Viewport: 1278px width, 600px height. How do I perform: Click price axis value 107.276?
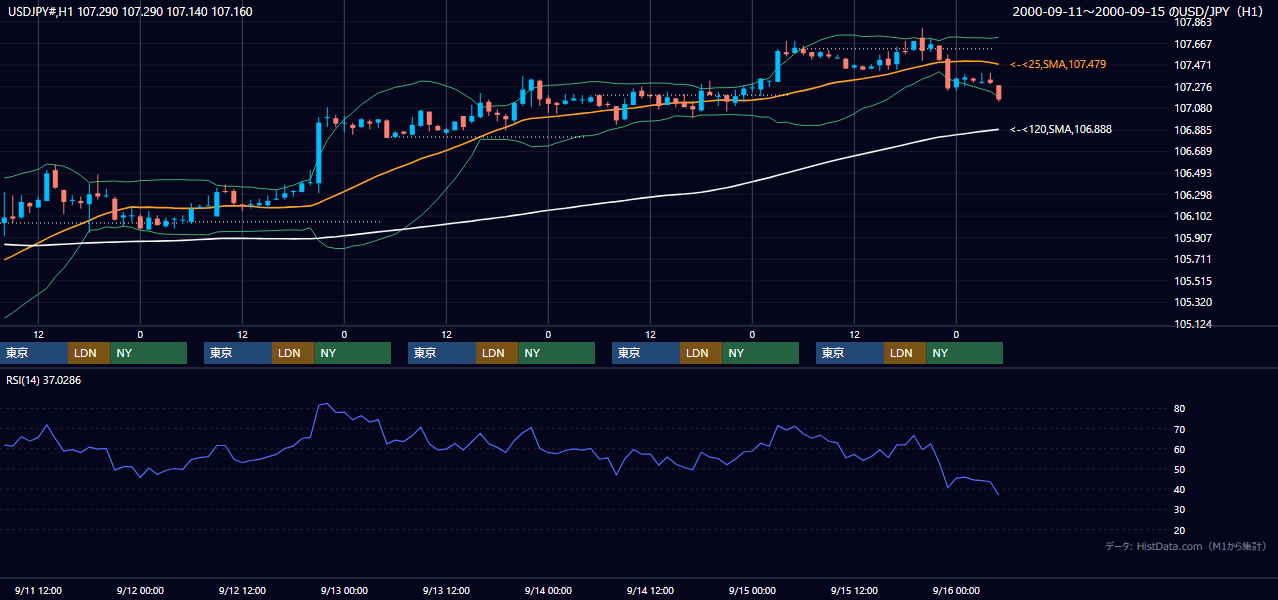tap(1192, 87)
